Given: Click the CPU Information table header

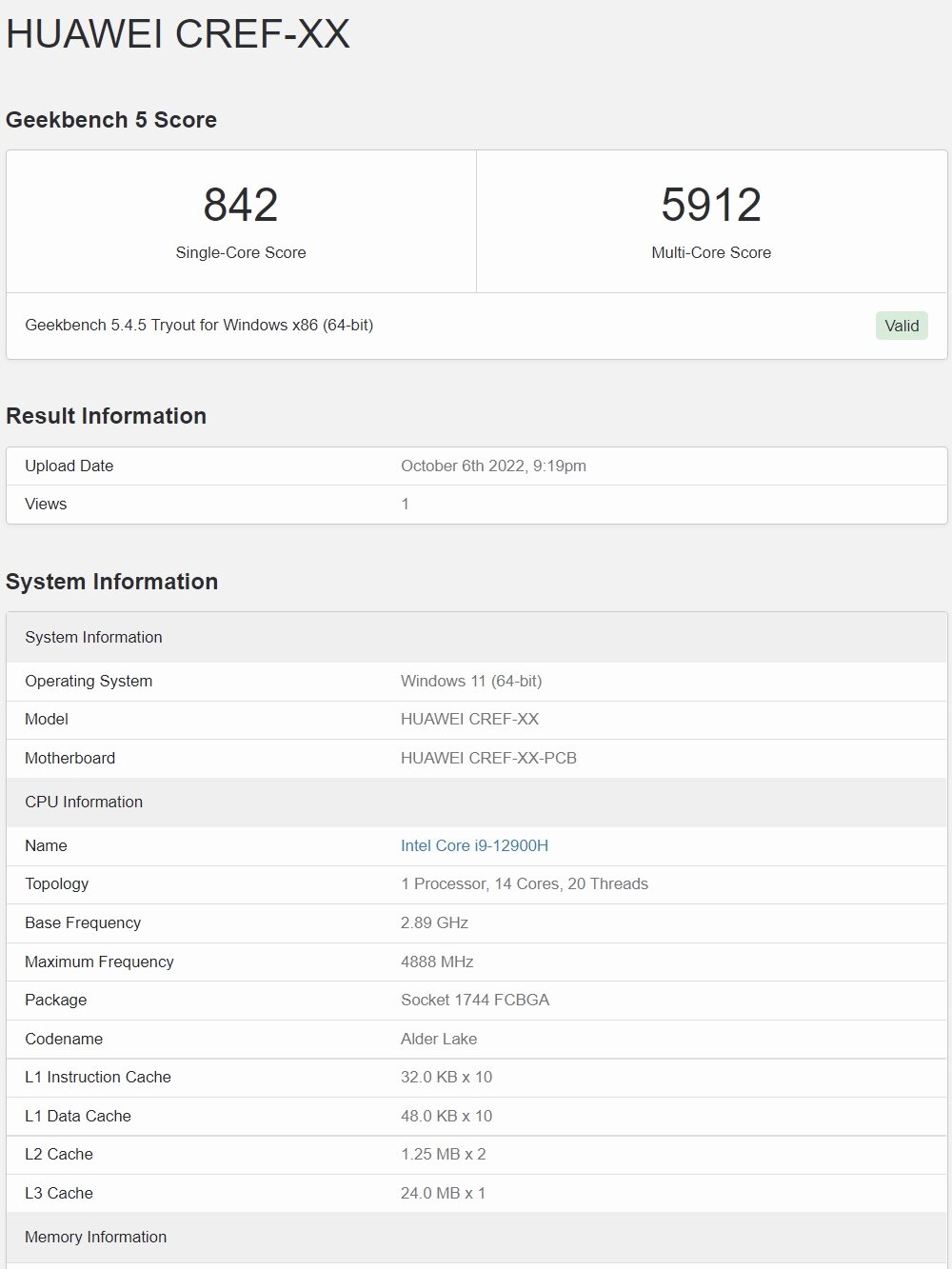Looking at the screenshot, I should point(477,802).
